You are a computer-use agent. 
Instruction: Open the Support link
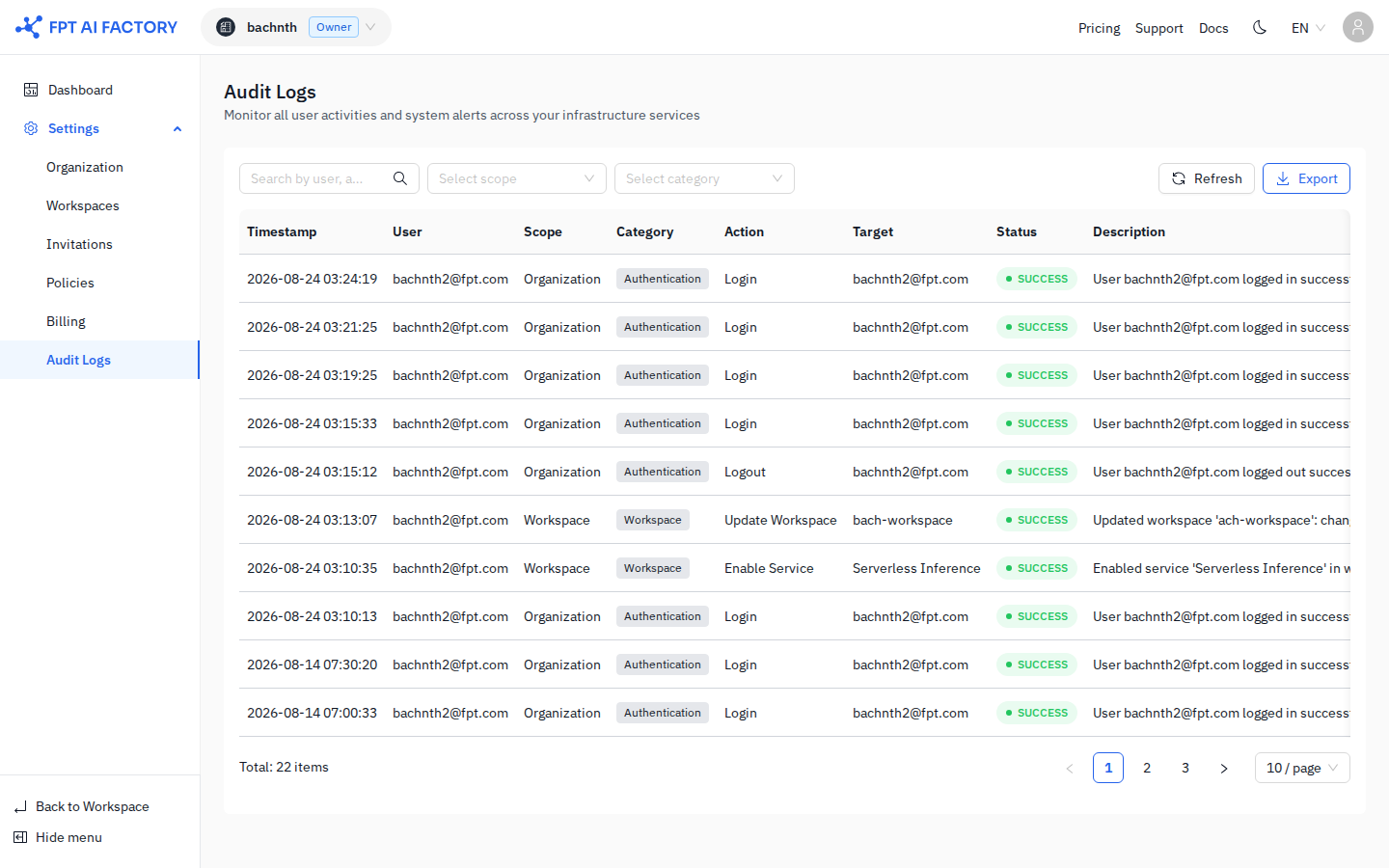click(1159, 28)
